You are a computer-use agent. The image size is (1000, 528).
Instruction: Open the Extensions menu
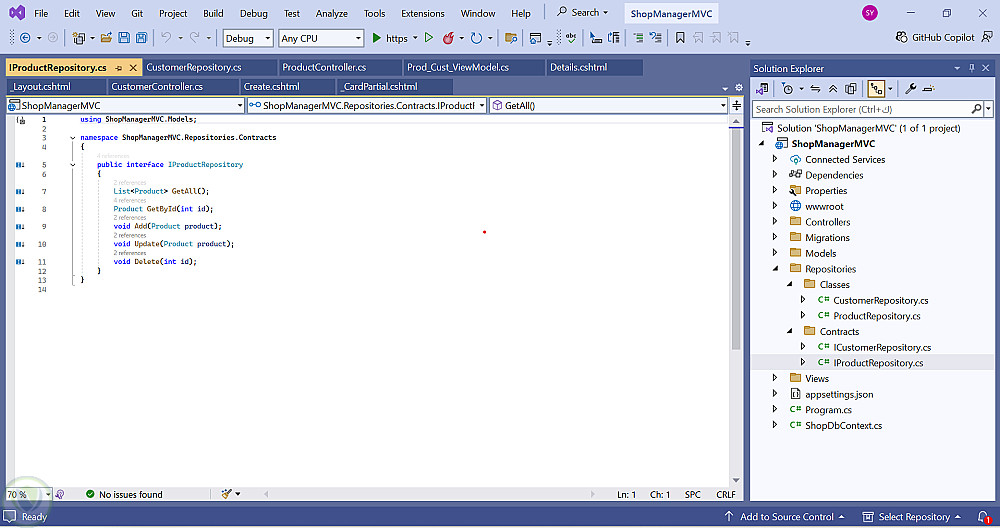(x=422, y=13)
